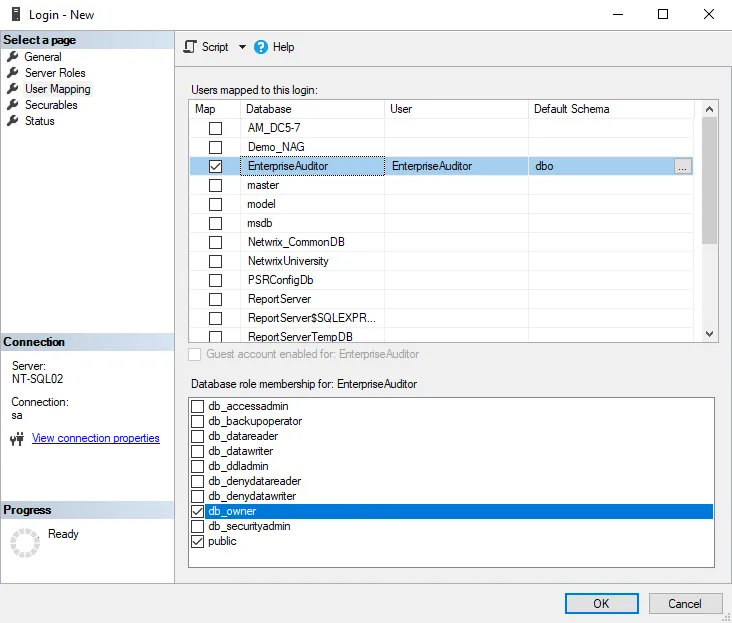Check the Map box for AM_DC5-7
The image size is (732, 623).
pos(215,128)
